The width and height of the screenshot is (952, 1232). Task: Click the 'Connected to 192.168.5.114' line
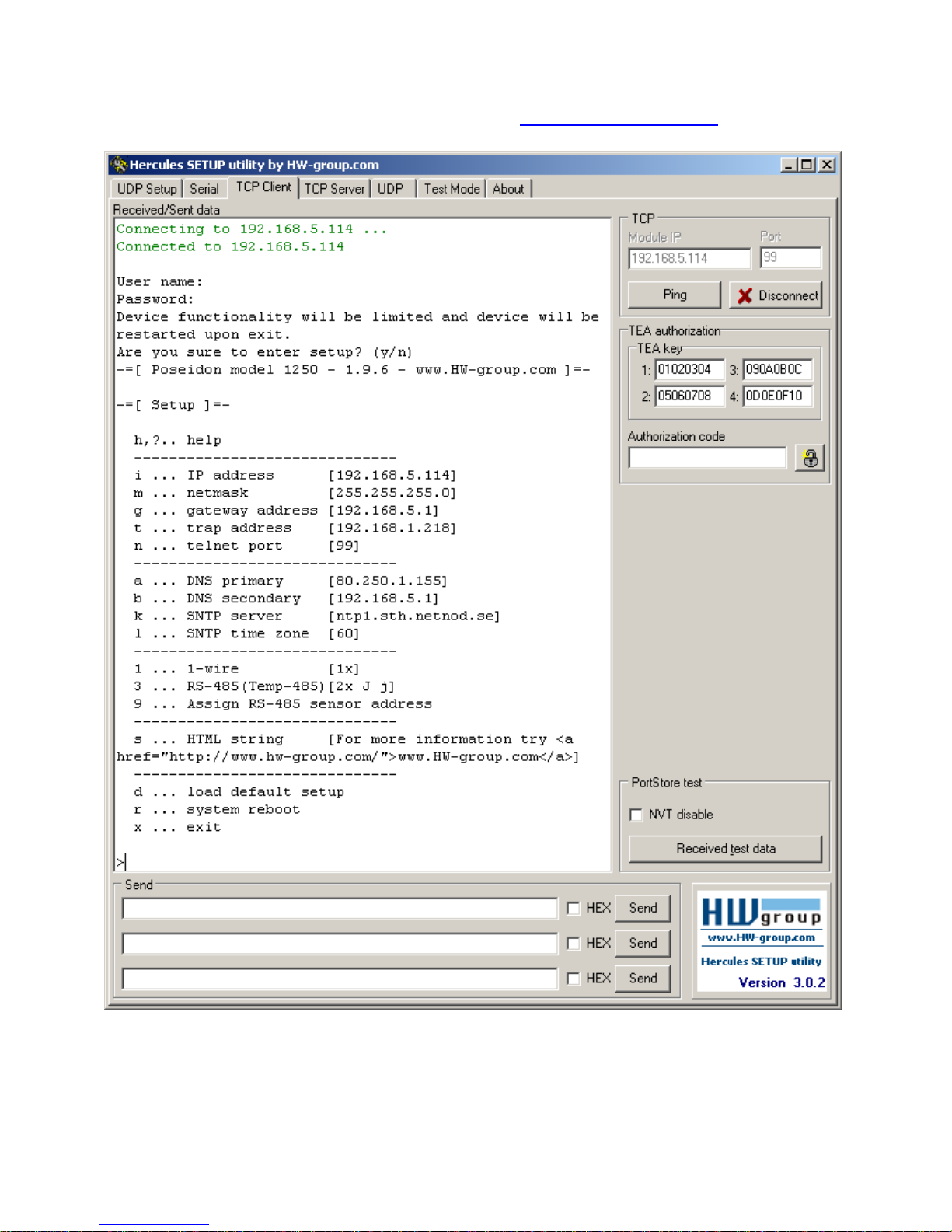pos(230,246)
